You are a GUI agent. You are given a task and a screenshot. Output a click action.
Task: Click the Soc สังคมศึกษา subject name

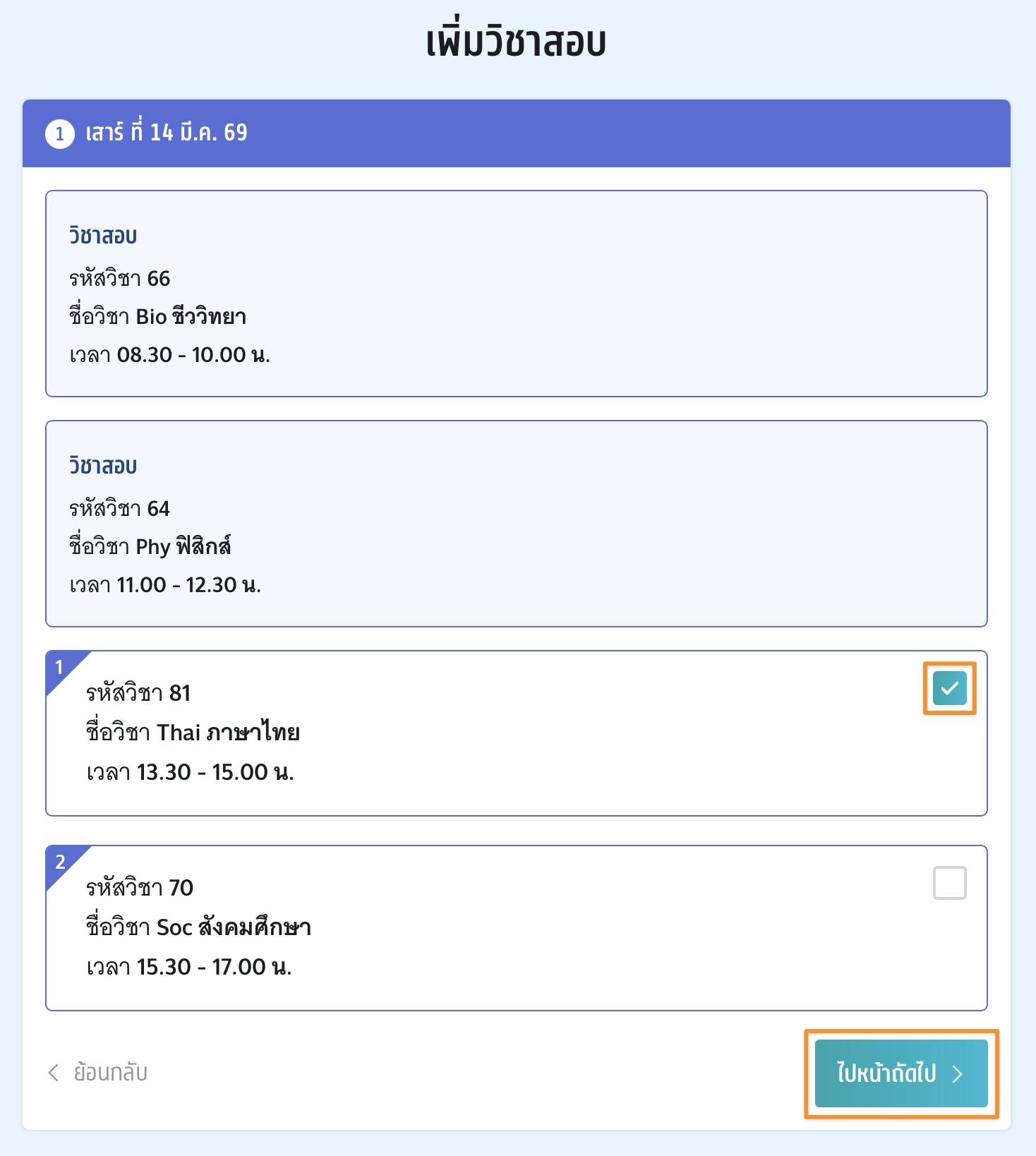(234, 927)
